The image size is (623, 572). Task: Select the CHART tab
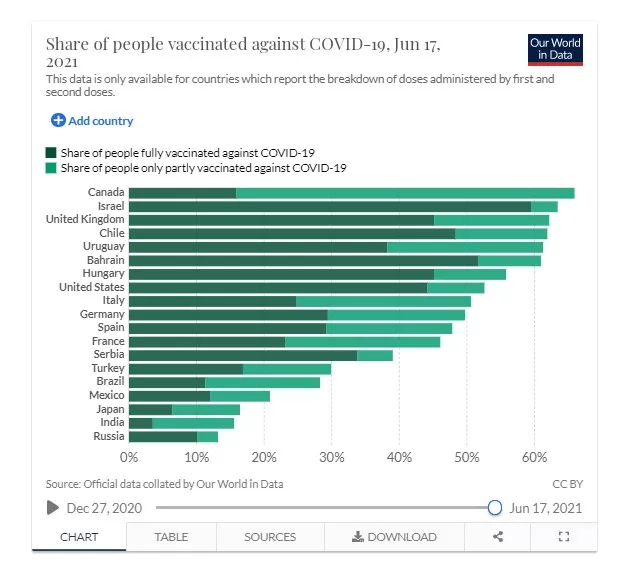coord(79,537)
